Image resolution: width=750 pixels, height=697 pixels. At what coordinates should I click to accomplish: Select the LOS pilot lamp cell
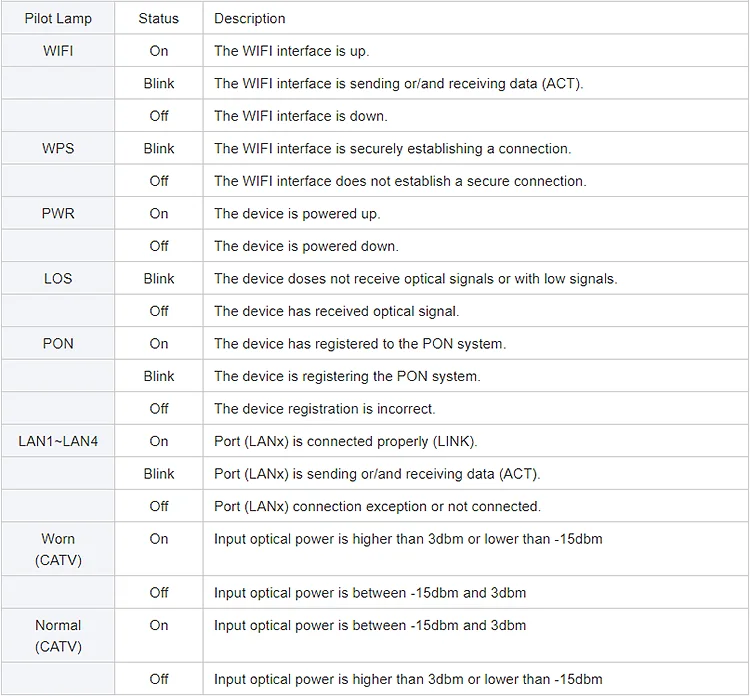point(58,278)
